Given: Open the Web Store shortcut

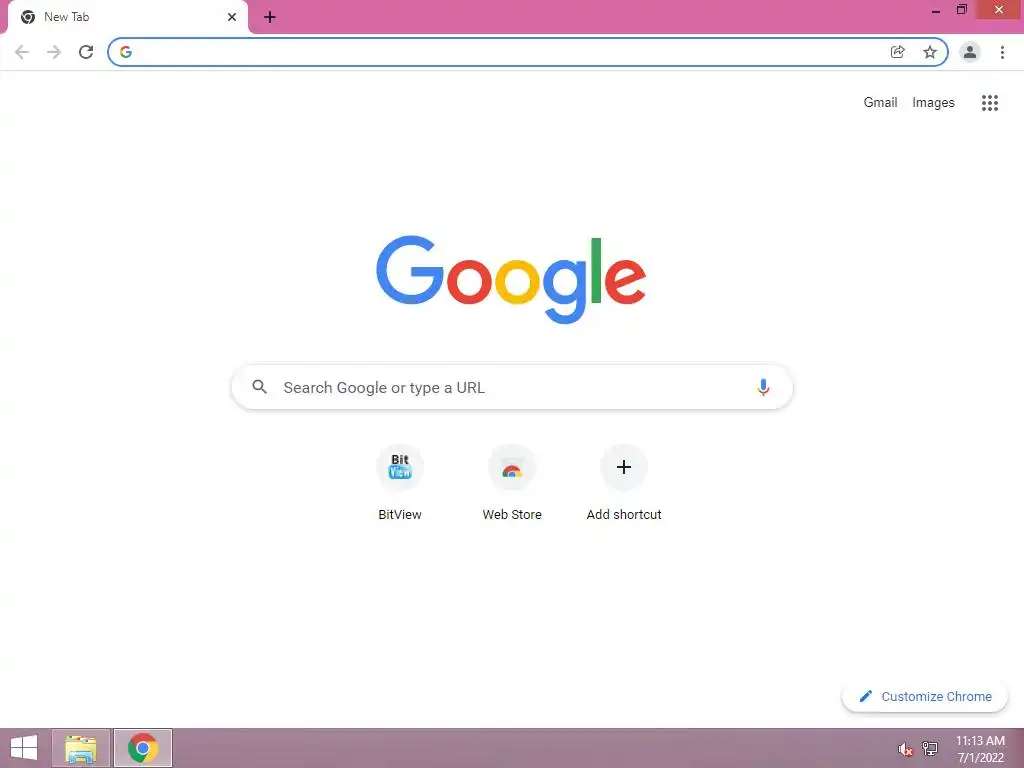Looking at the screenshot, I should pos(512,483).
